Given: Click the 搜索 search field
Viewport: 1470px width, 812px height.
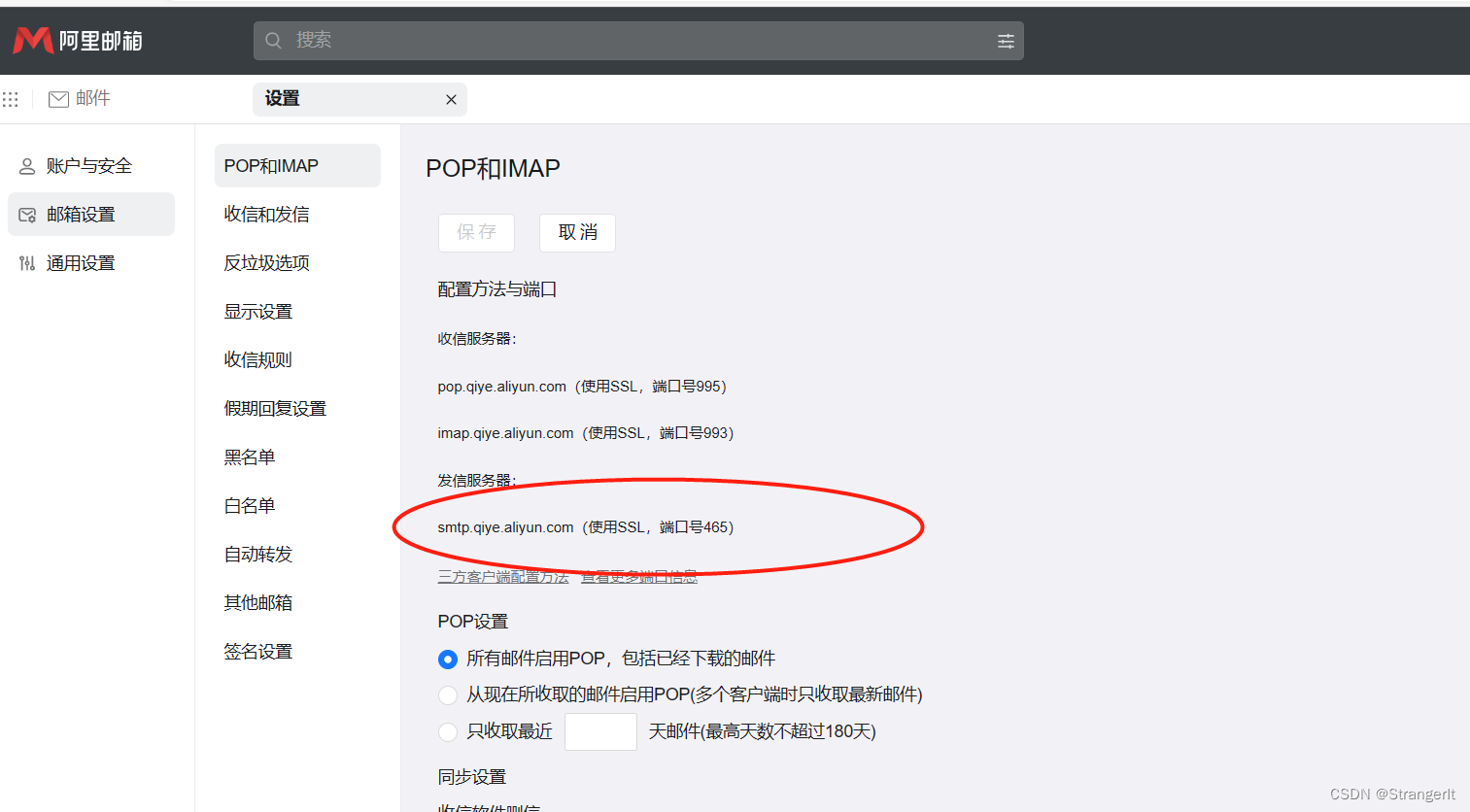Looking at the screenshot, I should (638, 41).
